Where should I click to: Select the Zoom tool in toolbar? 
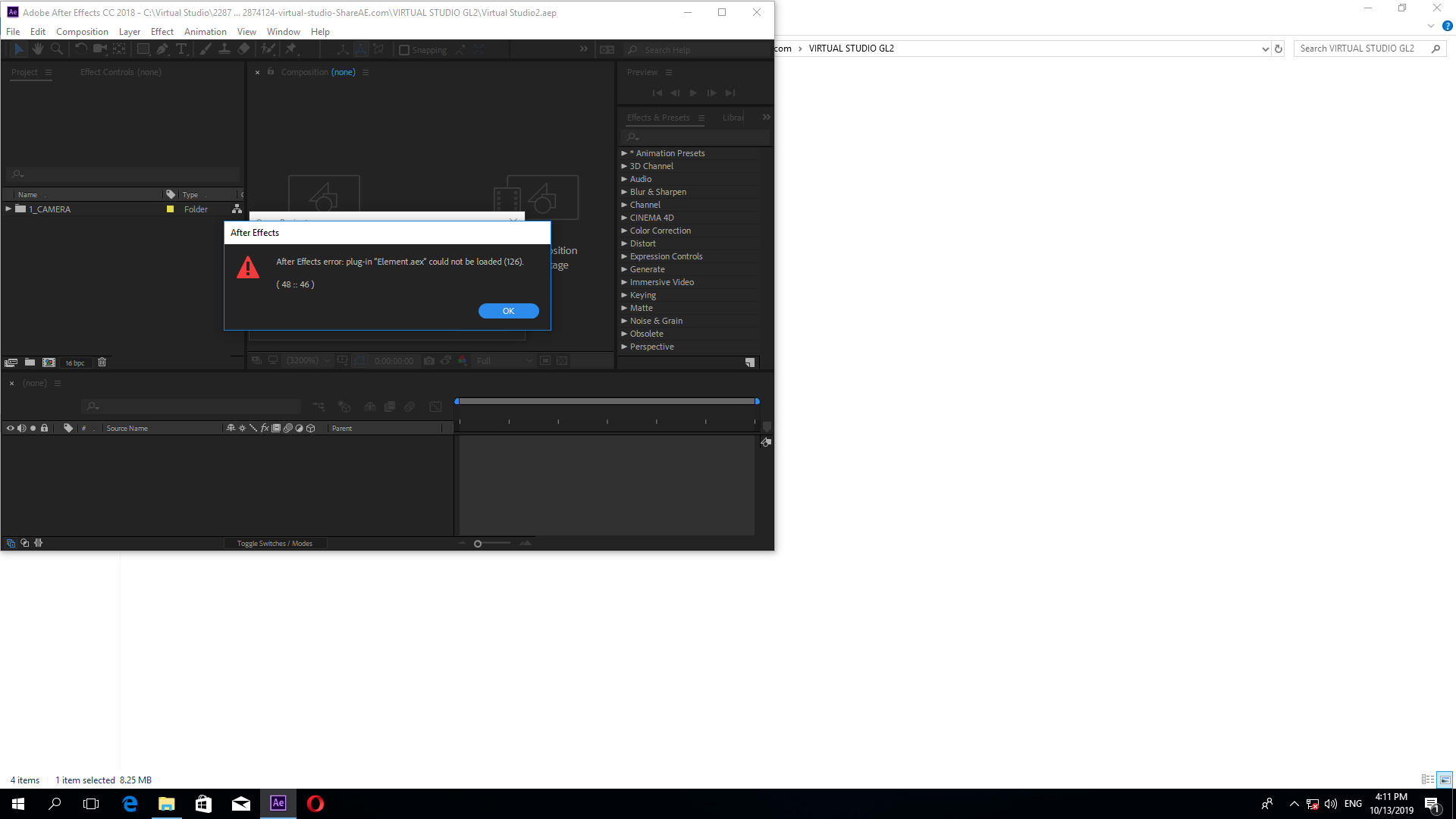55,49
